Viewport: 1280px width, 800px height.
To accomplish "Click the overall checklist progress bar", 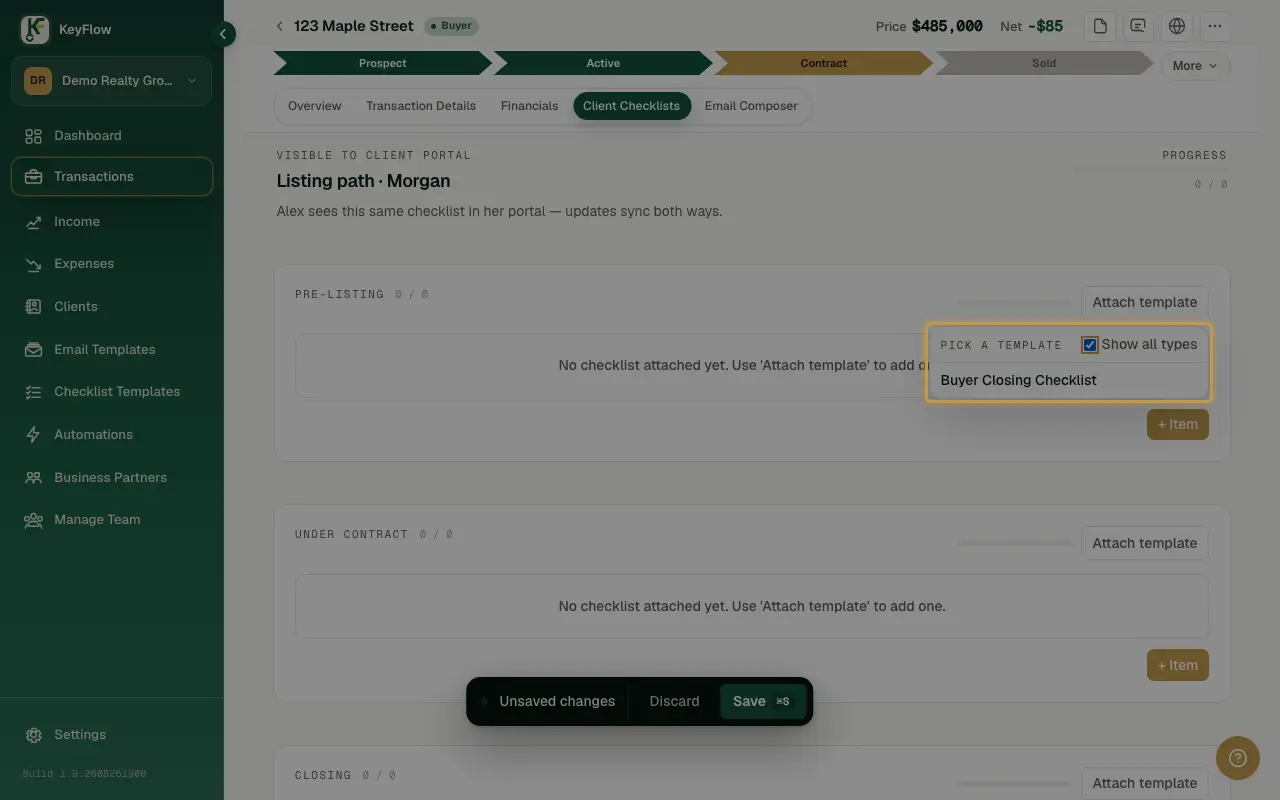I will click(1150, 169).
